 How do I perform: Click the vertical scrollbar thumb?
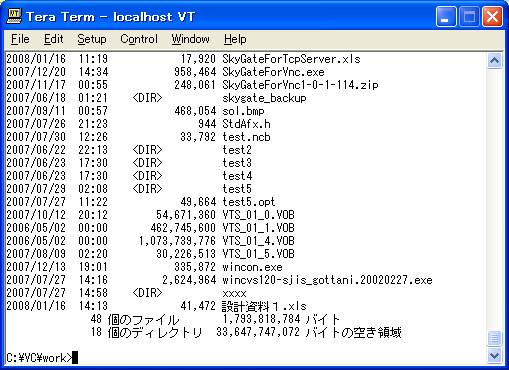(x=494, y=339)
